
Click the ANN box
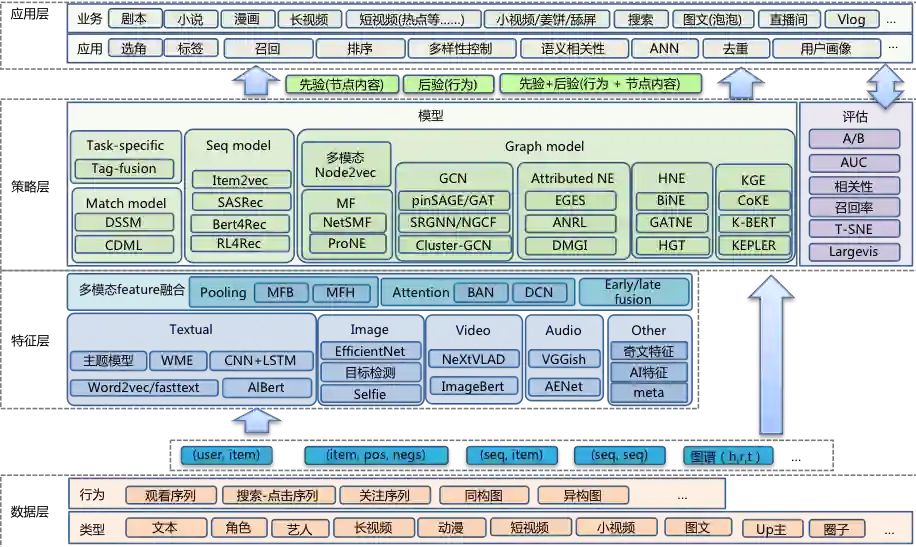pos(664,49)
